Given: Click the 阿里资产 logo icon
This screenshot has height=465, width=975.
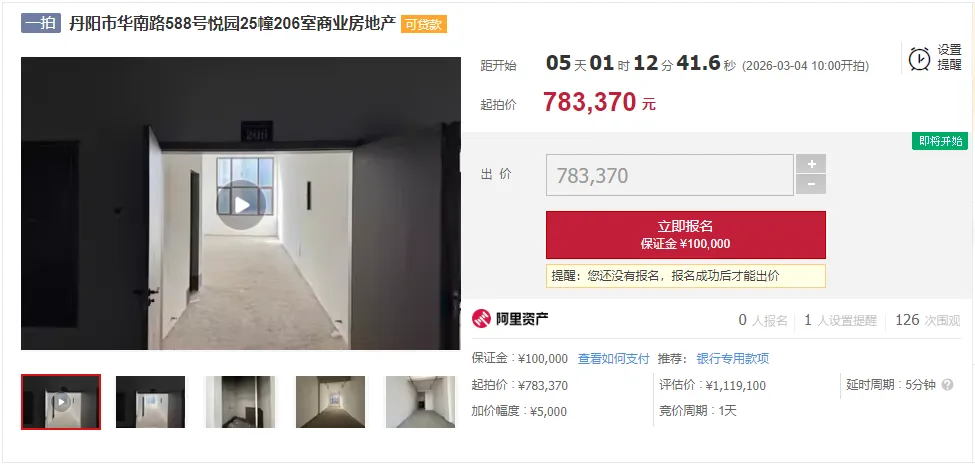Looking at the screenshot, I should coord(481,320).
